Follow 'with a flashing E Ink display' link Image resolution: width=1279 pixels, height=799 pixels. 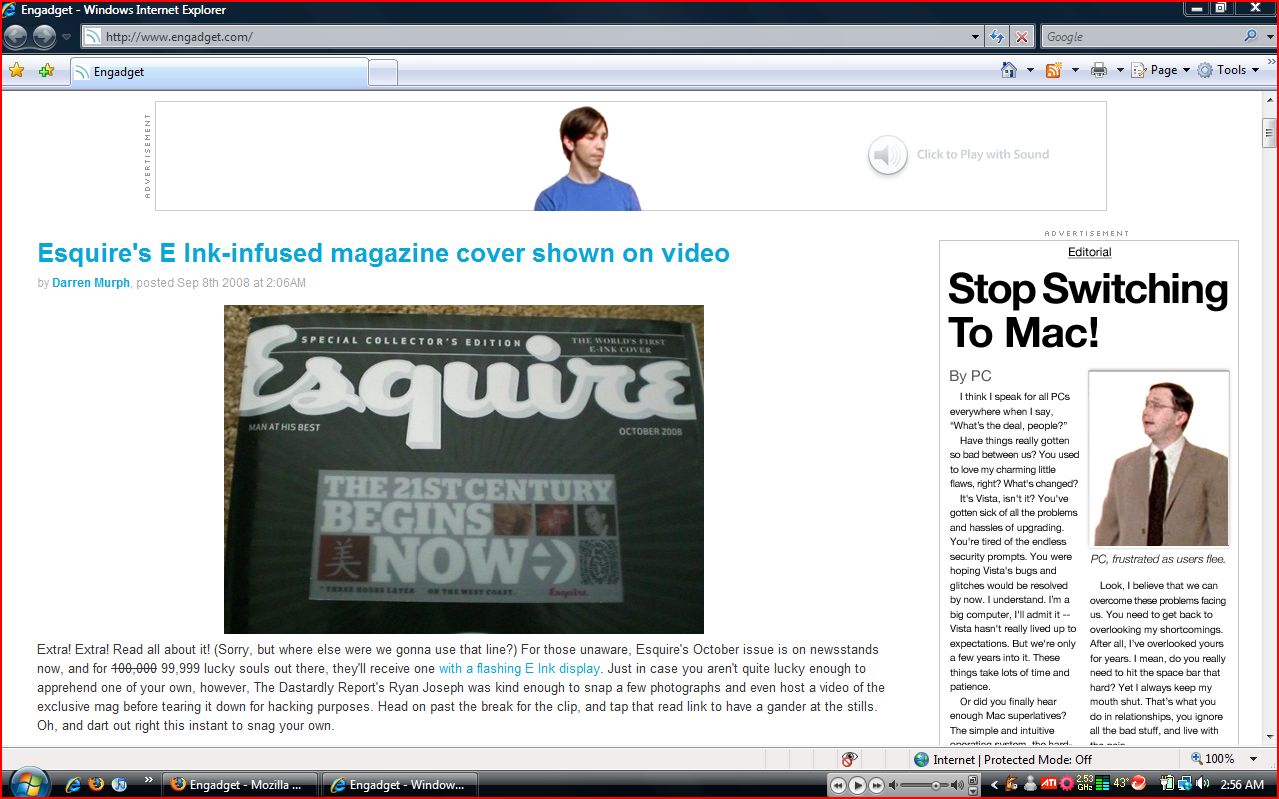(519, 668)
